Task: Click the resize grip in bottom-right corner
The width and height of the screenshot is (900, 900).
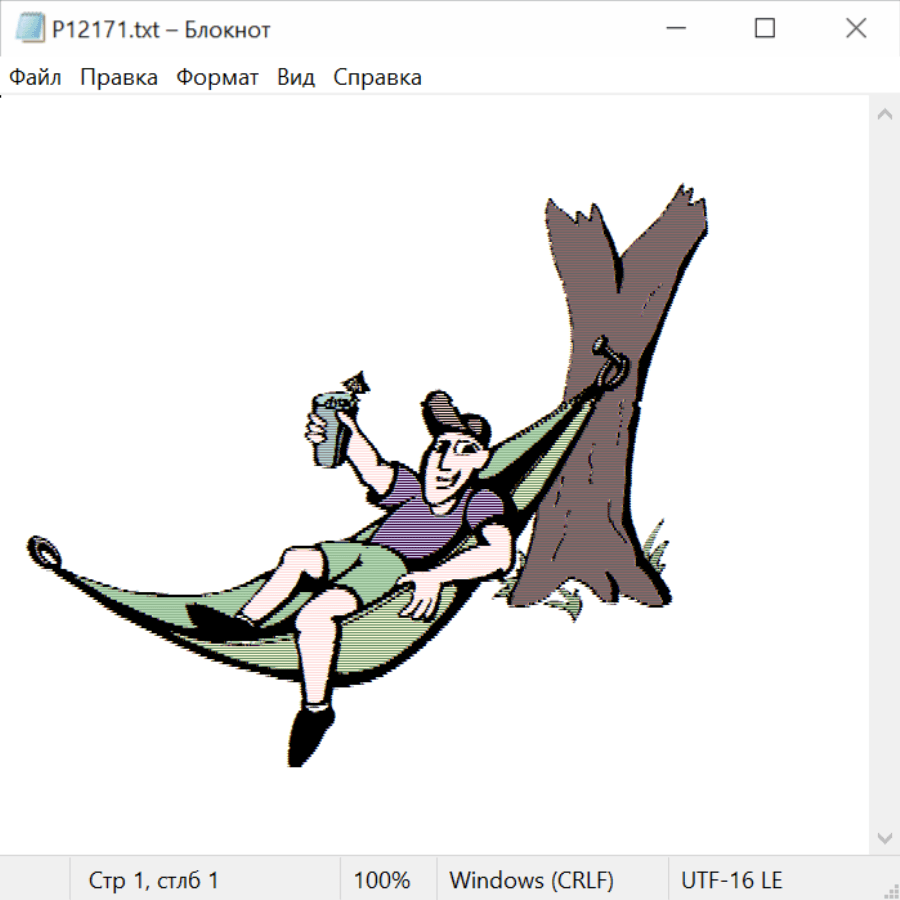Action: pyautogui.click(x=889, y=889)
